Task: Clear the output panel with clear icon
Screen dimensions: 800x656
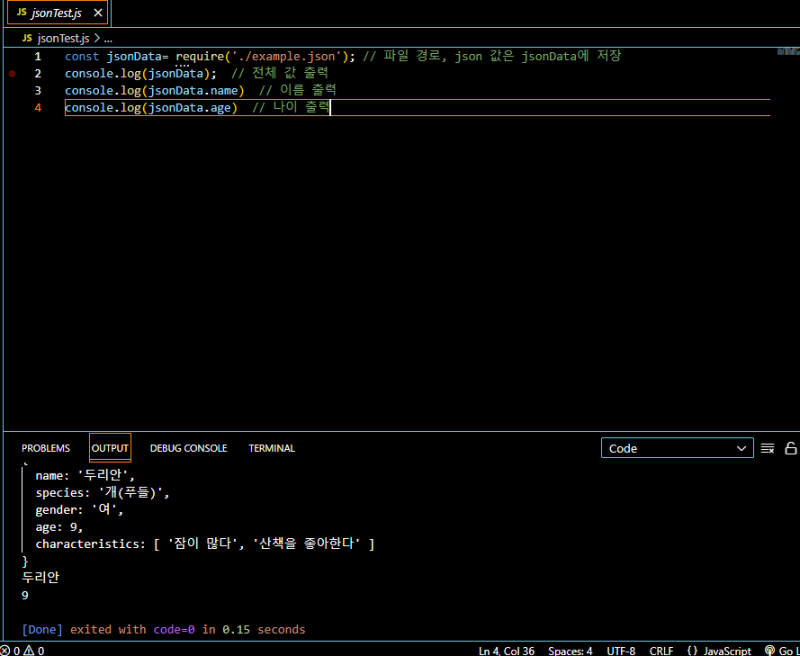Action: pos(768,448)
